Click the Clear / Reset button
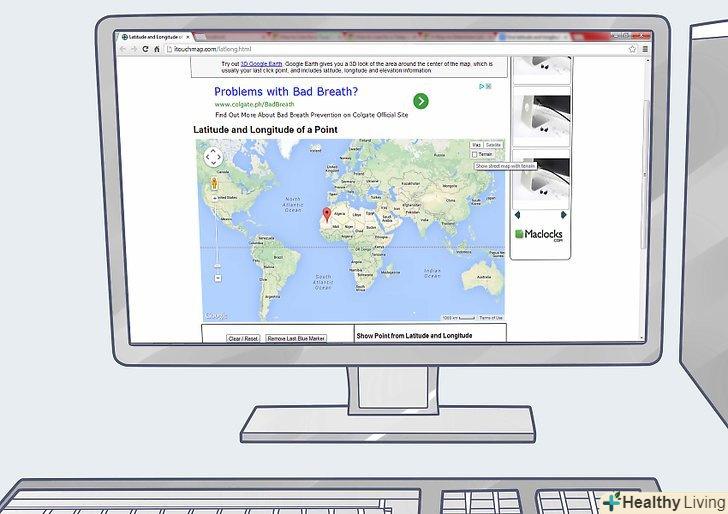This screenshot has width=728, height=514. (x=243, y=338)
